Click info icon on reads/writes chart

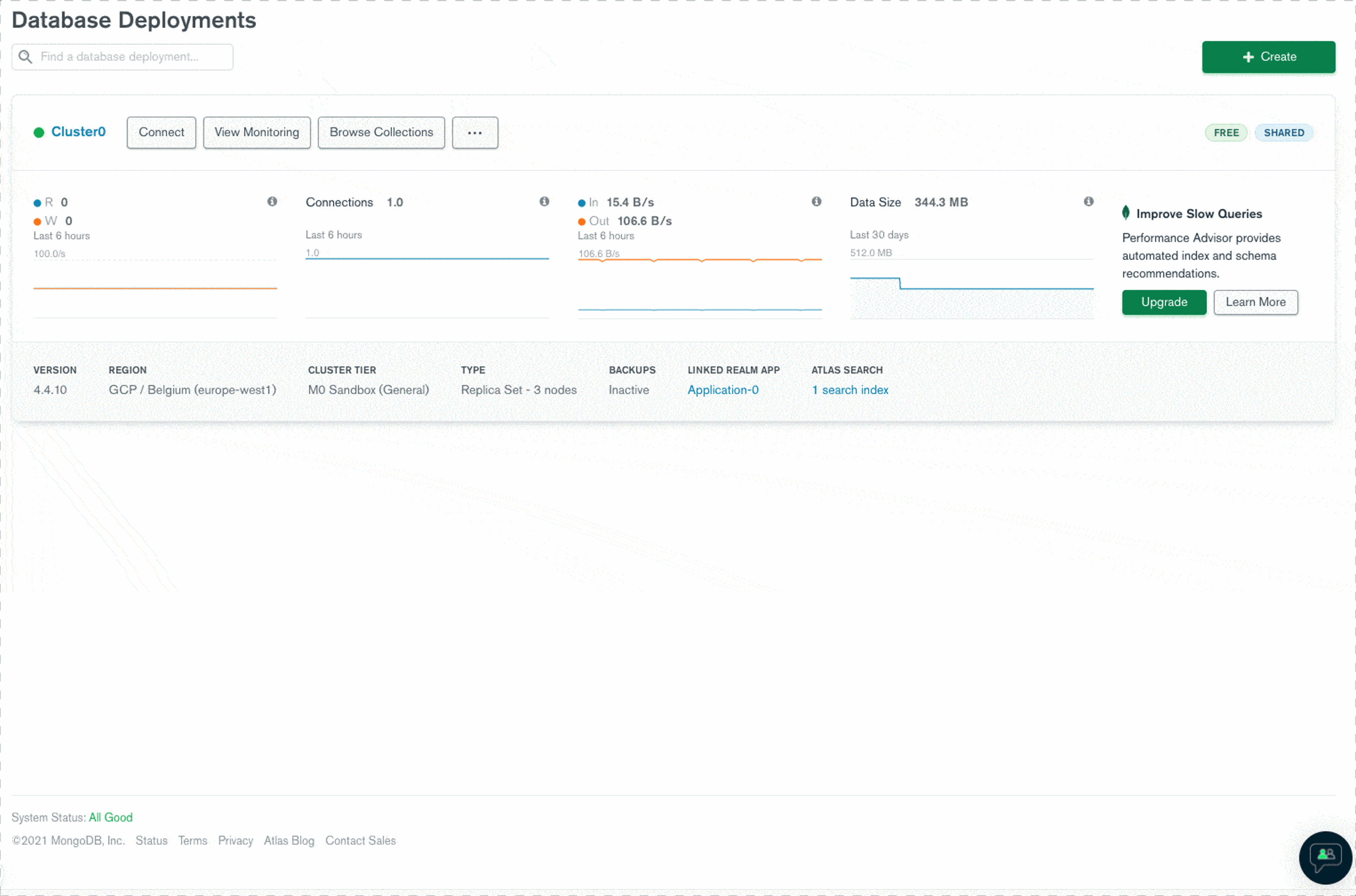tap(272, 201)
